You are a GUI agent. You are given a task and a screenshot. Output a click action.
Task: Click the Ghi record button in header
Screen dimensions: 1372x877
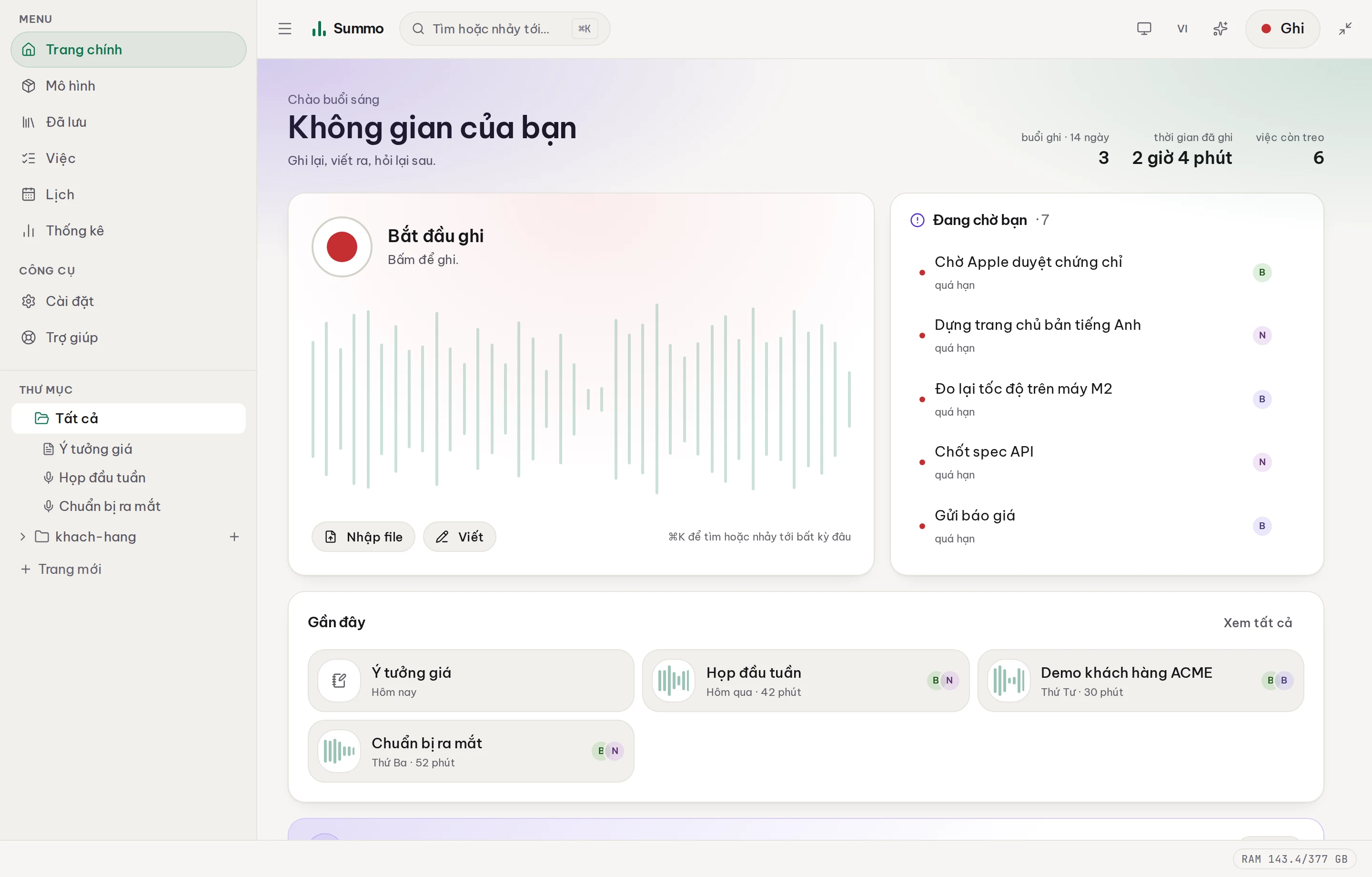1282,29
